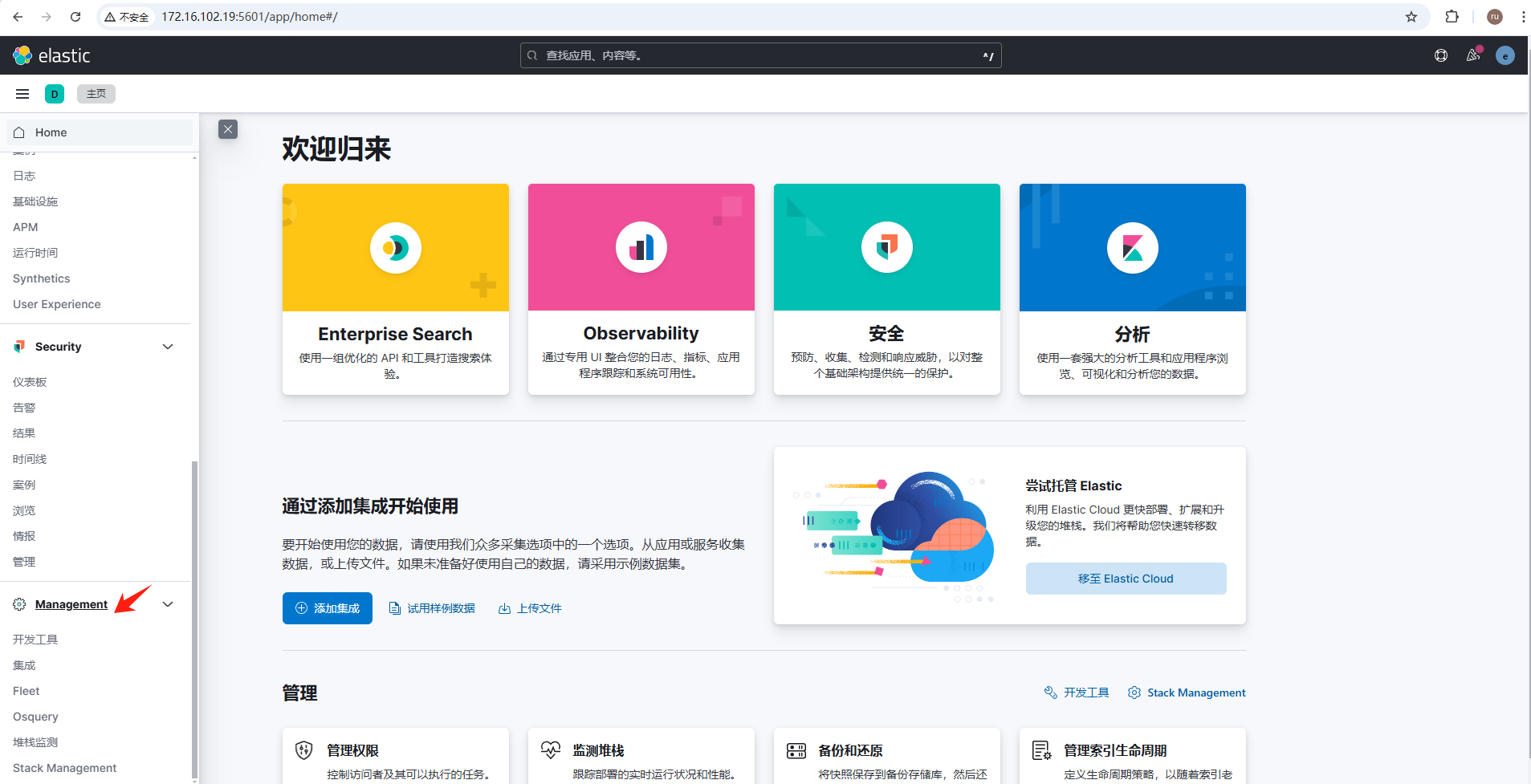Open 结果 under Security

point(24,433)
